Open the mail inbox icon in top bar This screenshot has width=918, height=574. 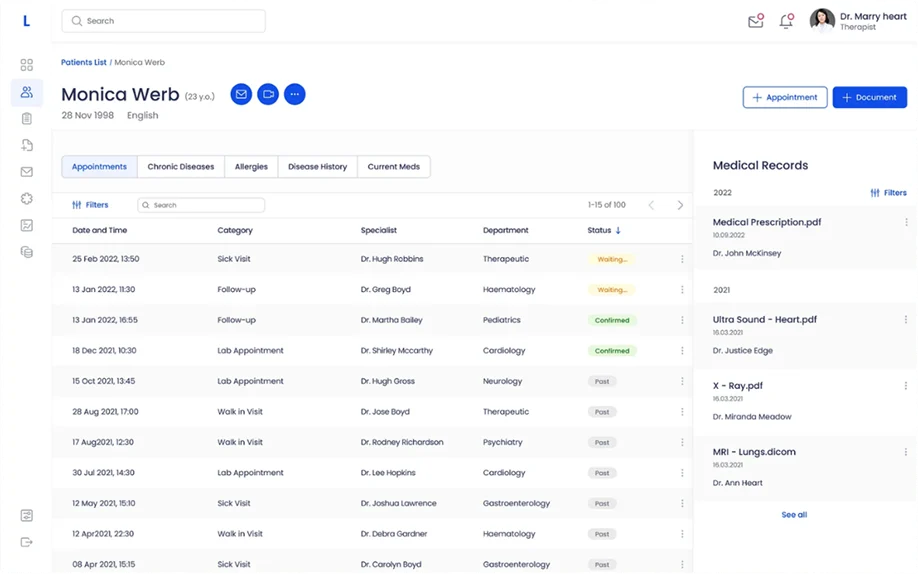pos(756,21)
